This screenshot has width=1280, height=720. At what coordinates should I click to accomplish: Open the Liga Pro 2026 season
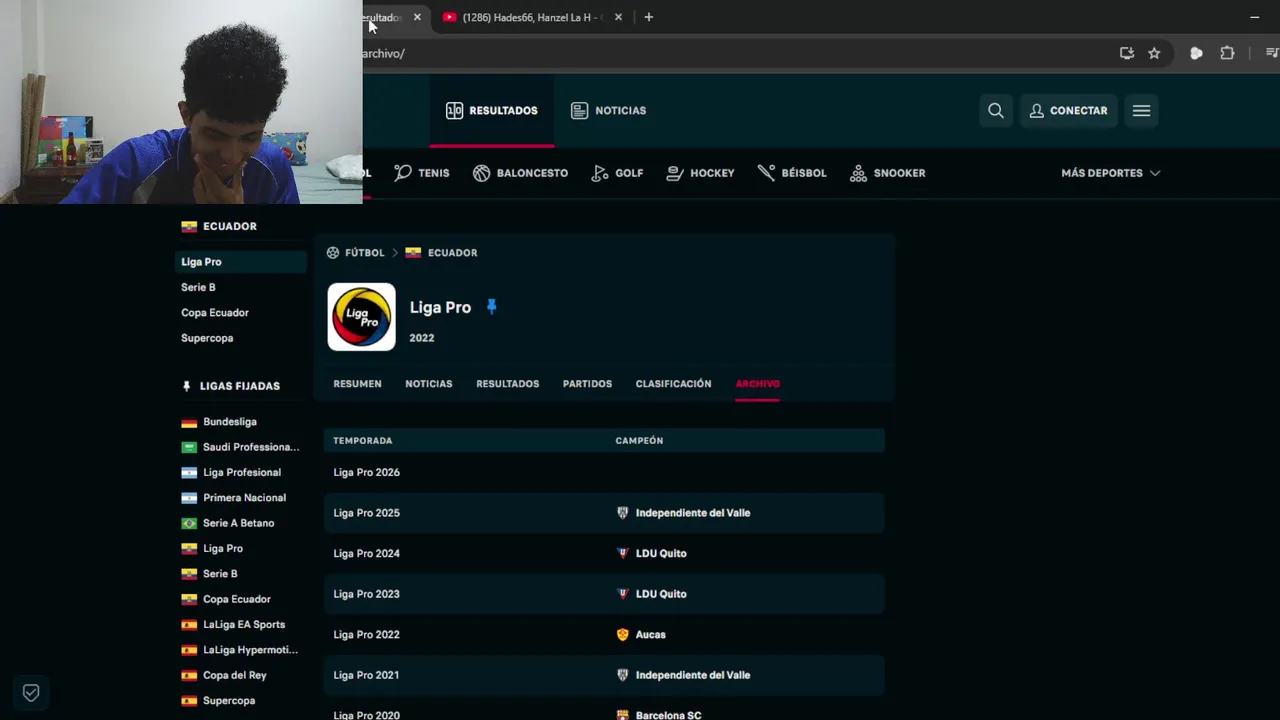click(366, 473)
